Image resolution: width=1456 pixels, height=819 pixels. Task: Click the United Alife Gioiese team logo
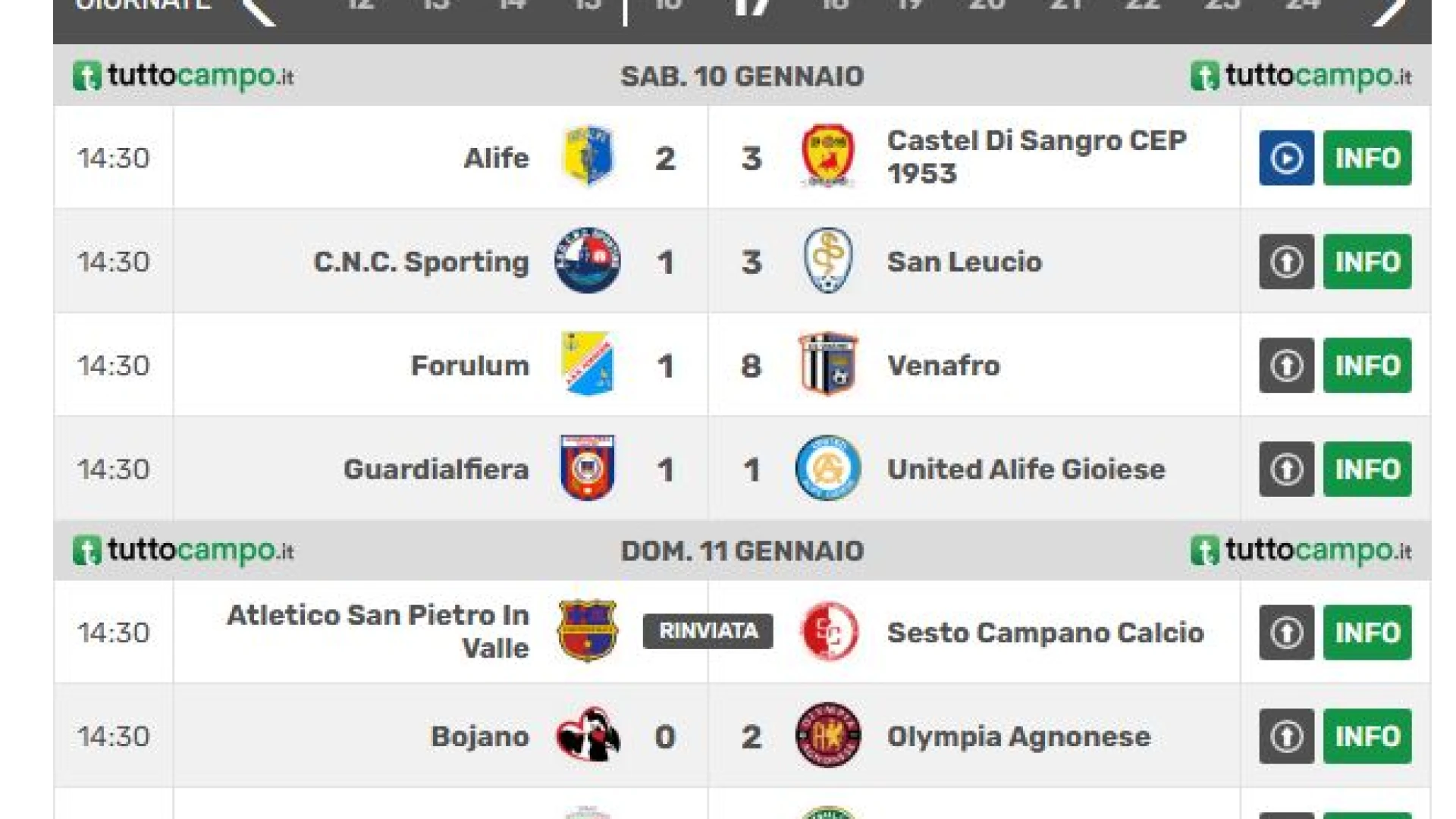828,468
